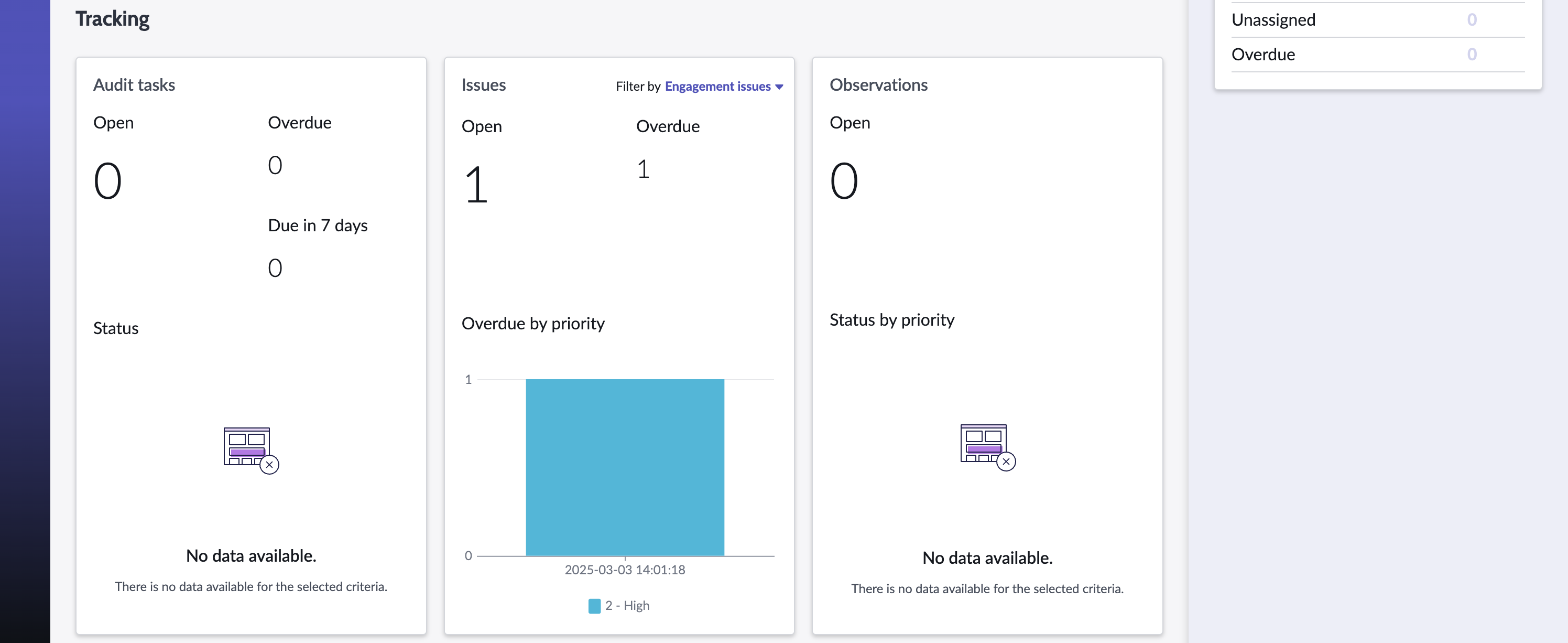Click the Observations card title

pyautogui.click(x=878, y=84)
